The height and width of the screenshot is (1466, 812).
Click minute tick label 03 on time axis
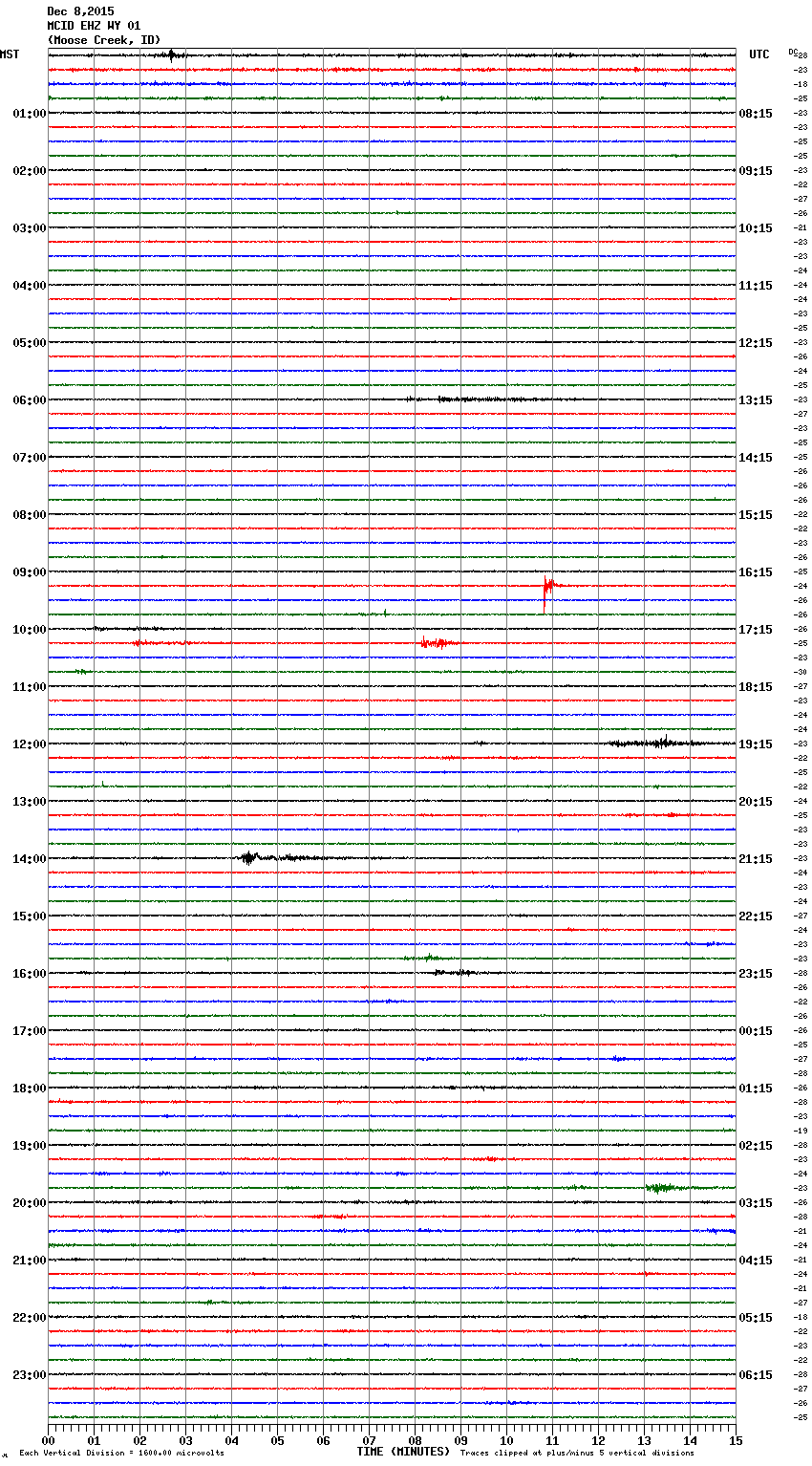tap(185, 1440)
